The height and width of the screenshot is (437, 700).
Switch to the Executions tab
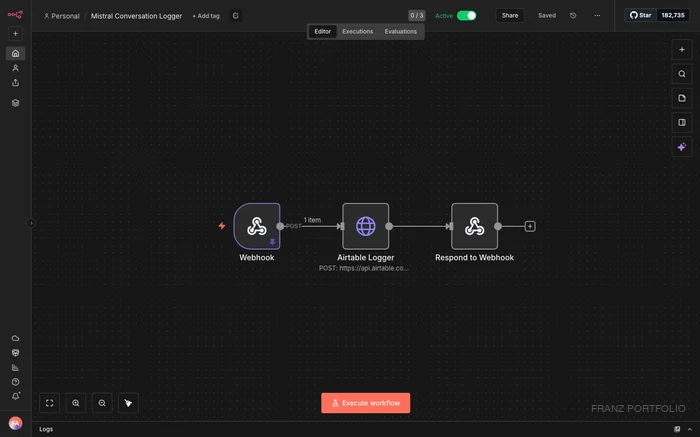(x=358, y=31)
